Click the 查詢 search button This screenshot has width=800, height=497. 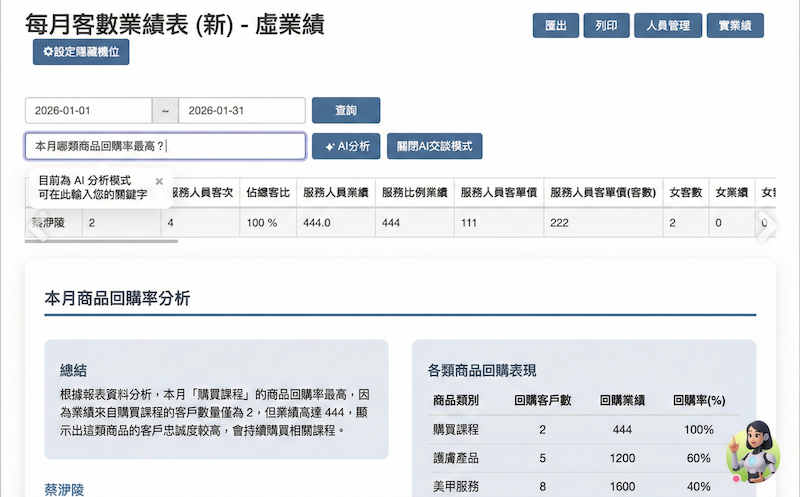click(346, 110)
